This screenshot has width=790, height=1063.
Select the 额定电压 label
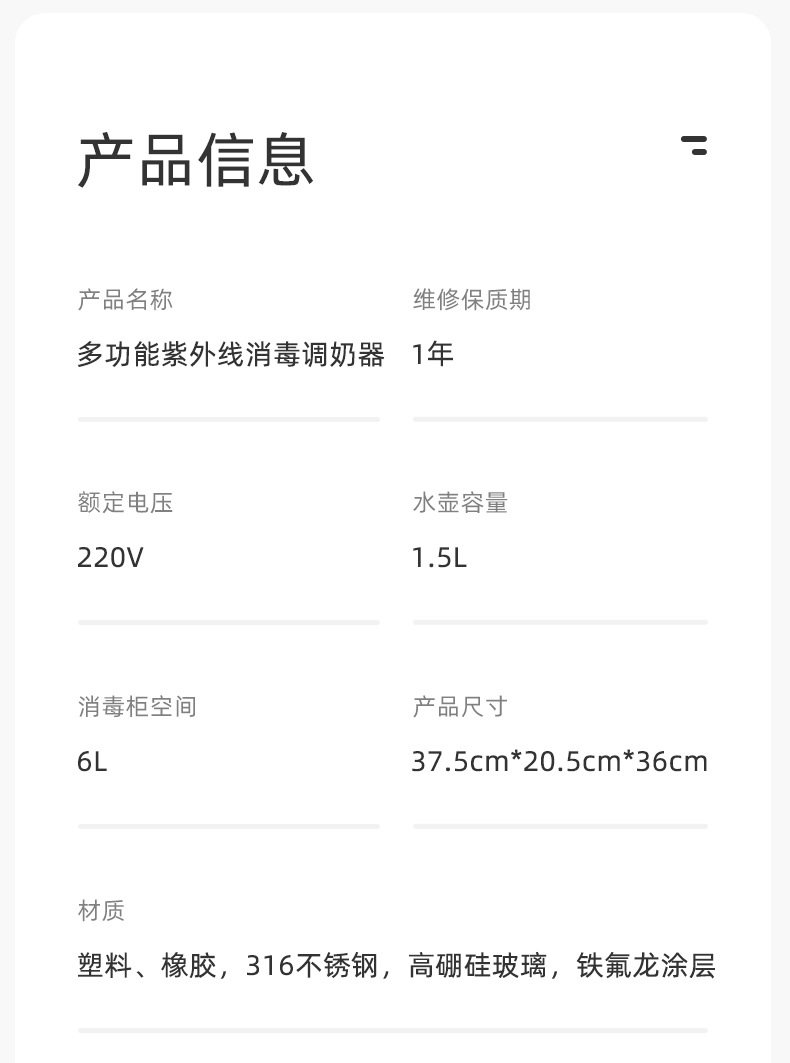125,503
